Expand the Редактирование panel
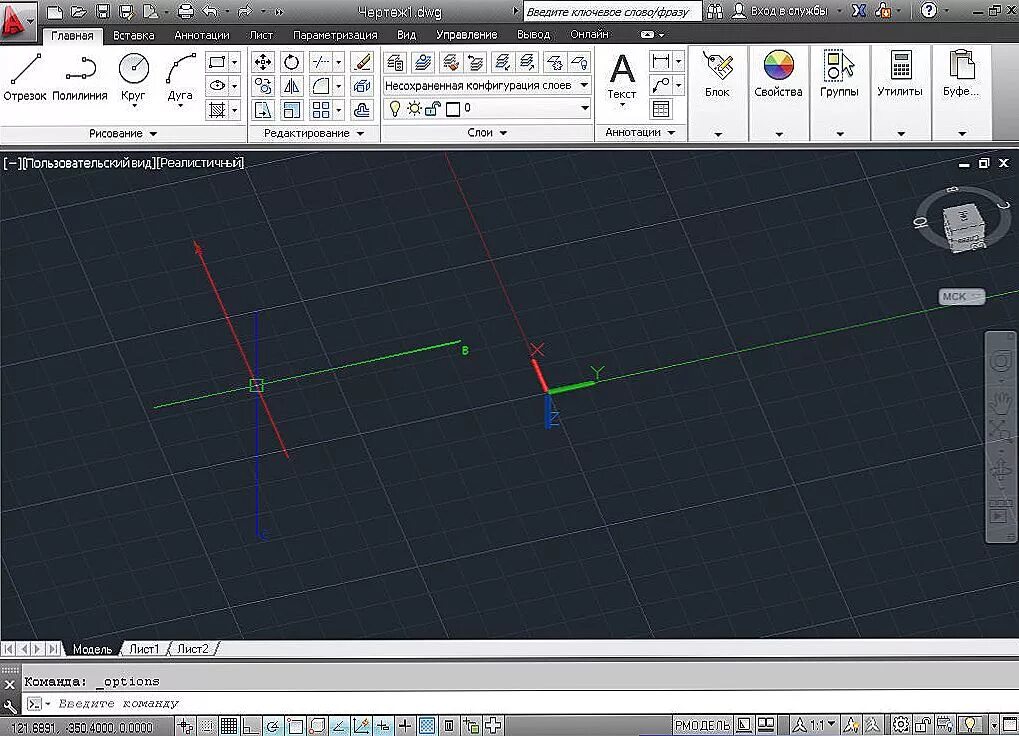This screenshot has height=736, width=1019. pyautogui.click(x=314, y=133)
